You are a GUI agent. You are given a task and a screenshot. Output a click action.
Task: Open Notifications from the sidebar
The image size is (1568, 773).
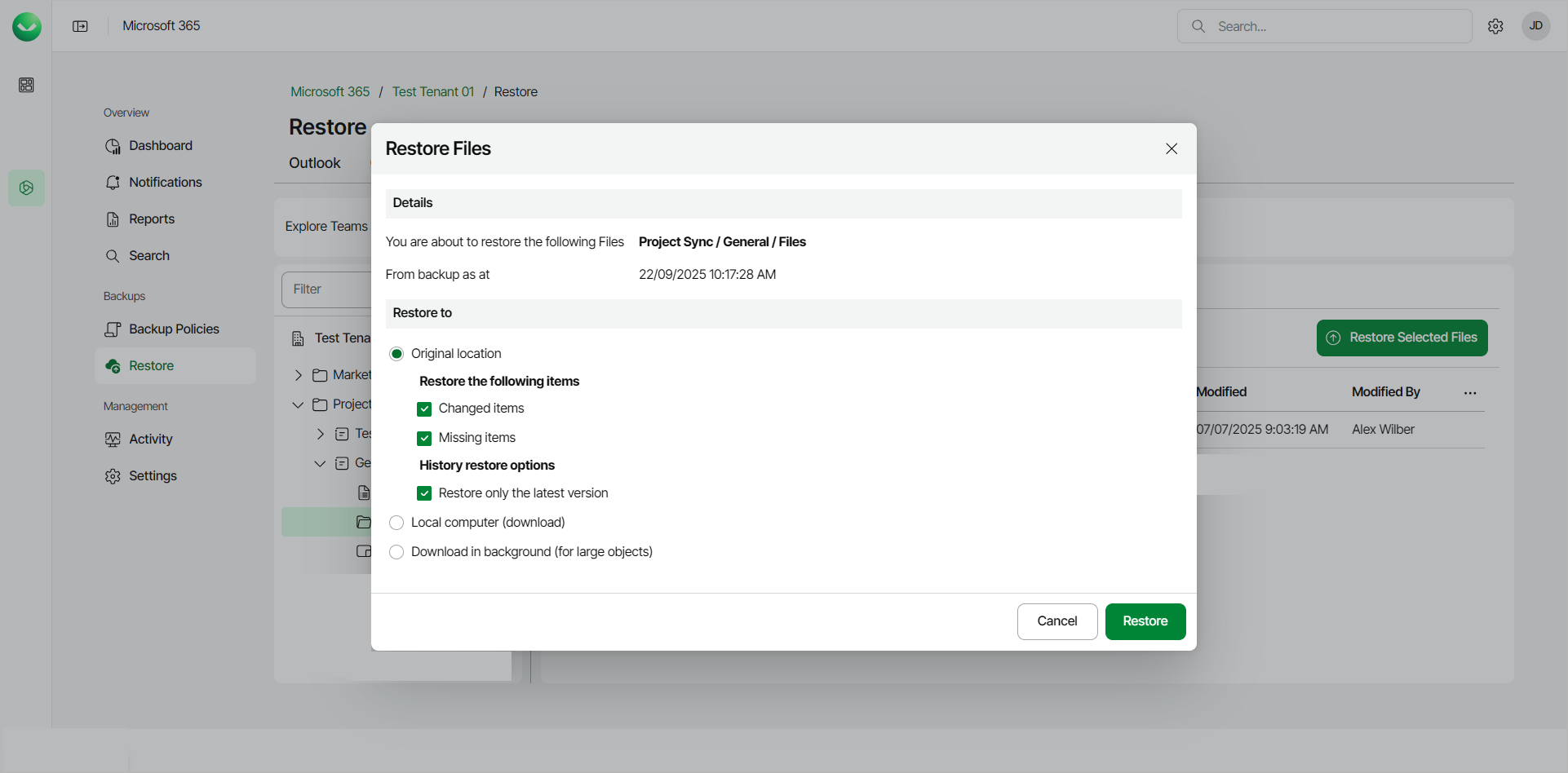165,183
